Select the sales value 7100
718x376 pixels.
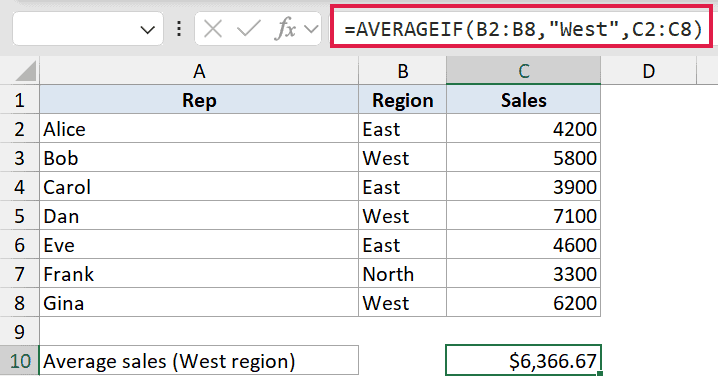523,216
